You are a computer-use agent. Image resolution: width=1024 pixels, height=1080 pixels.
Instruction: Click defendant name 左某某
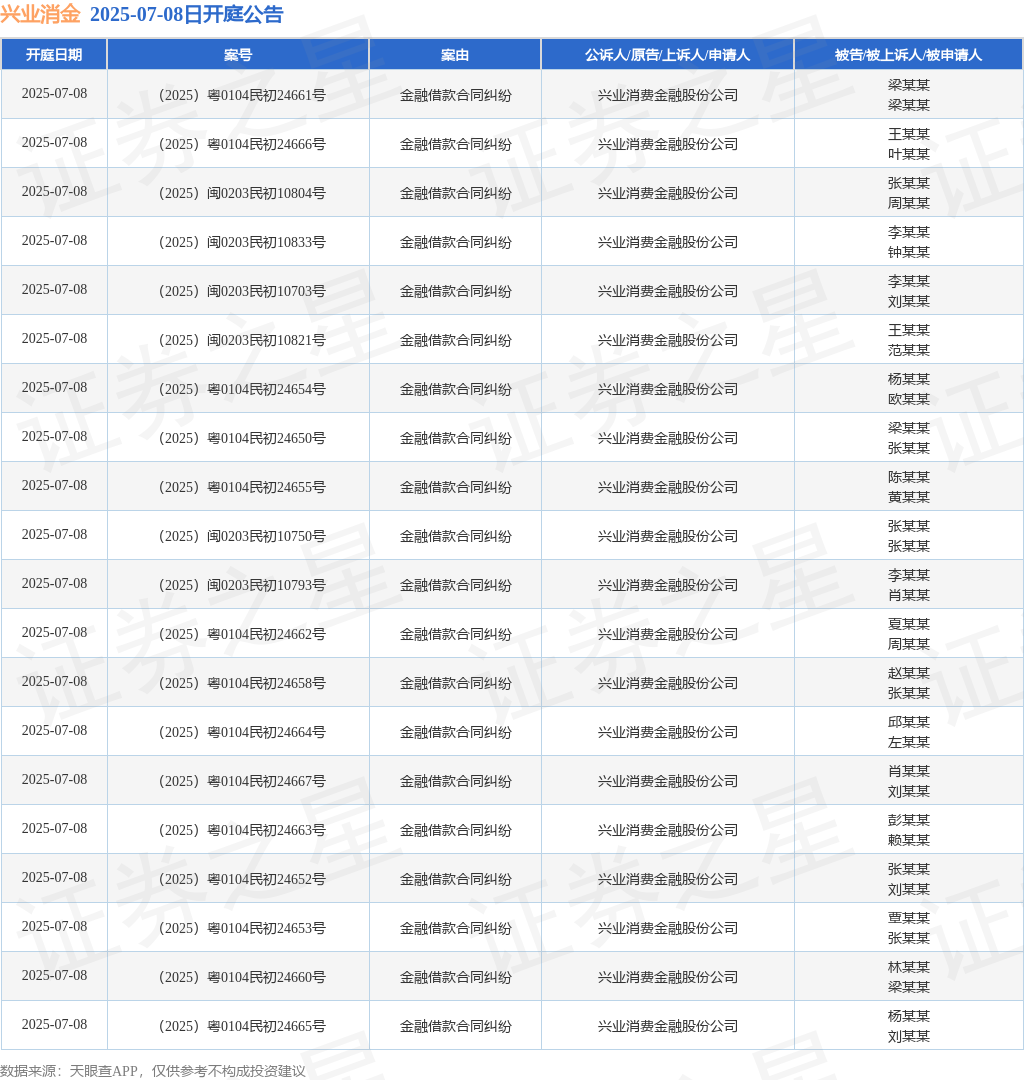[908, 742]
